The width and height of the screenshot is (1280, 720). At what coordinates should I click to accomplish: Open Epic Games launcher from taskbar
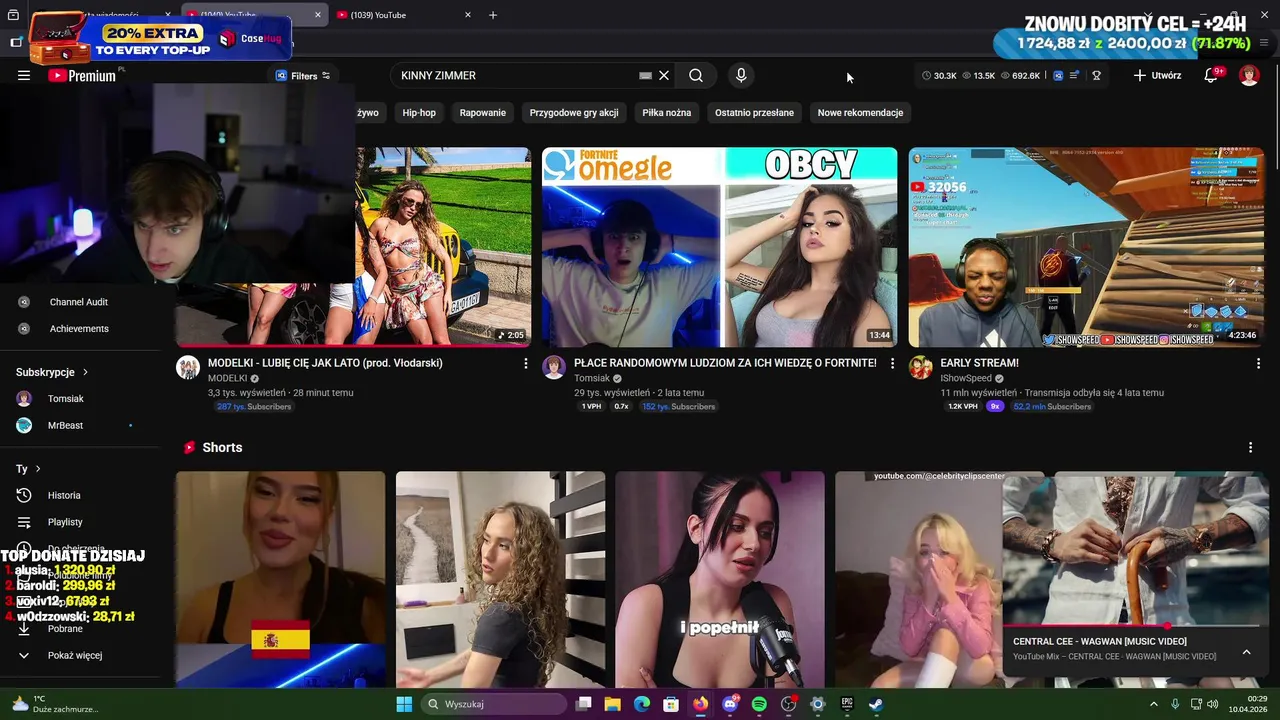(847, 704)
